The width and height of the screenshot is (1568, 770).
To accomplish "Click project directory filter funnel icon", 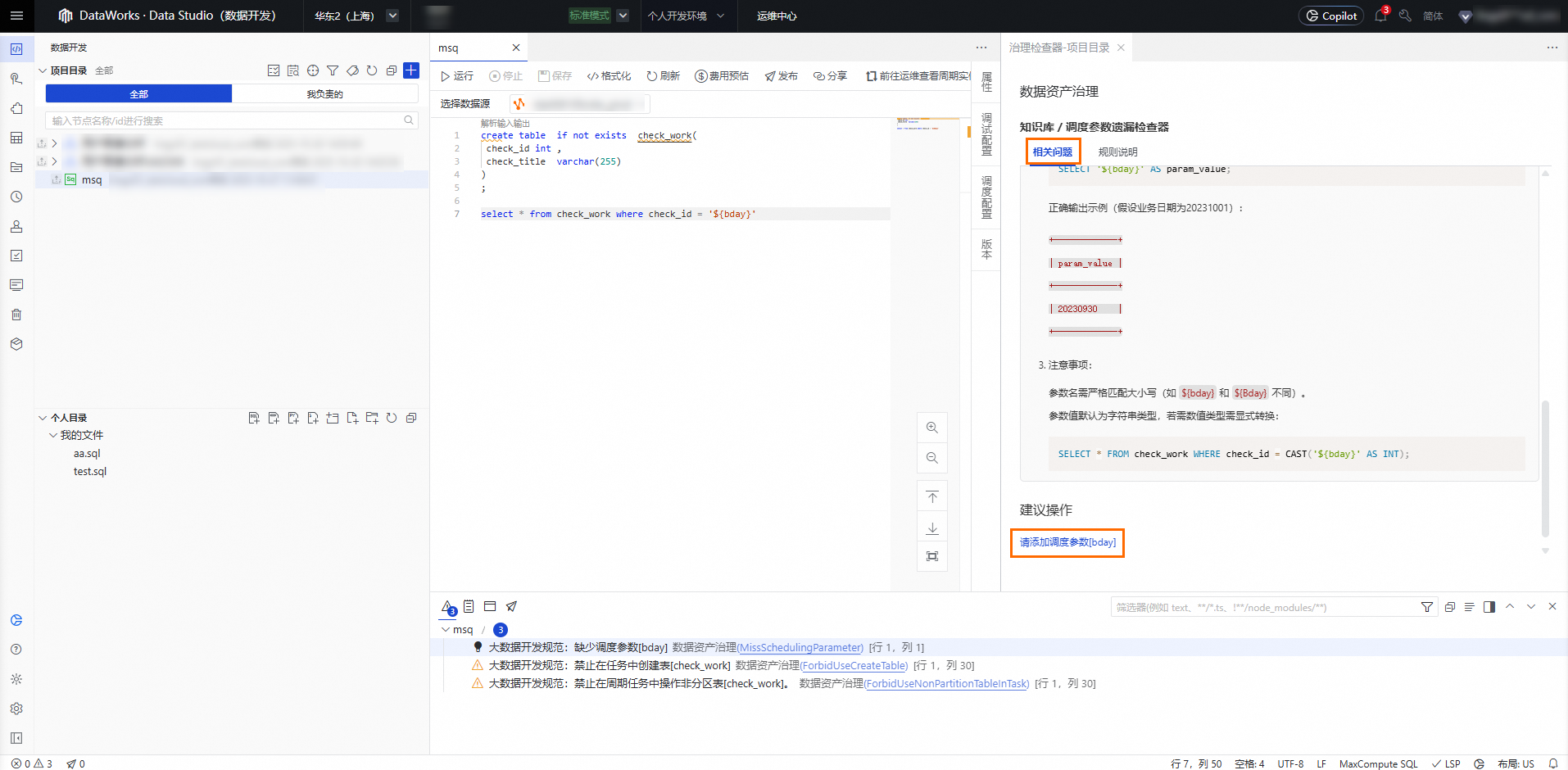I will pyautogui.click(x=333, y=70).
